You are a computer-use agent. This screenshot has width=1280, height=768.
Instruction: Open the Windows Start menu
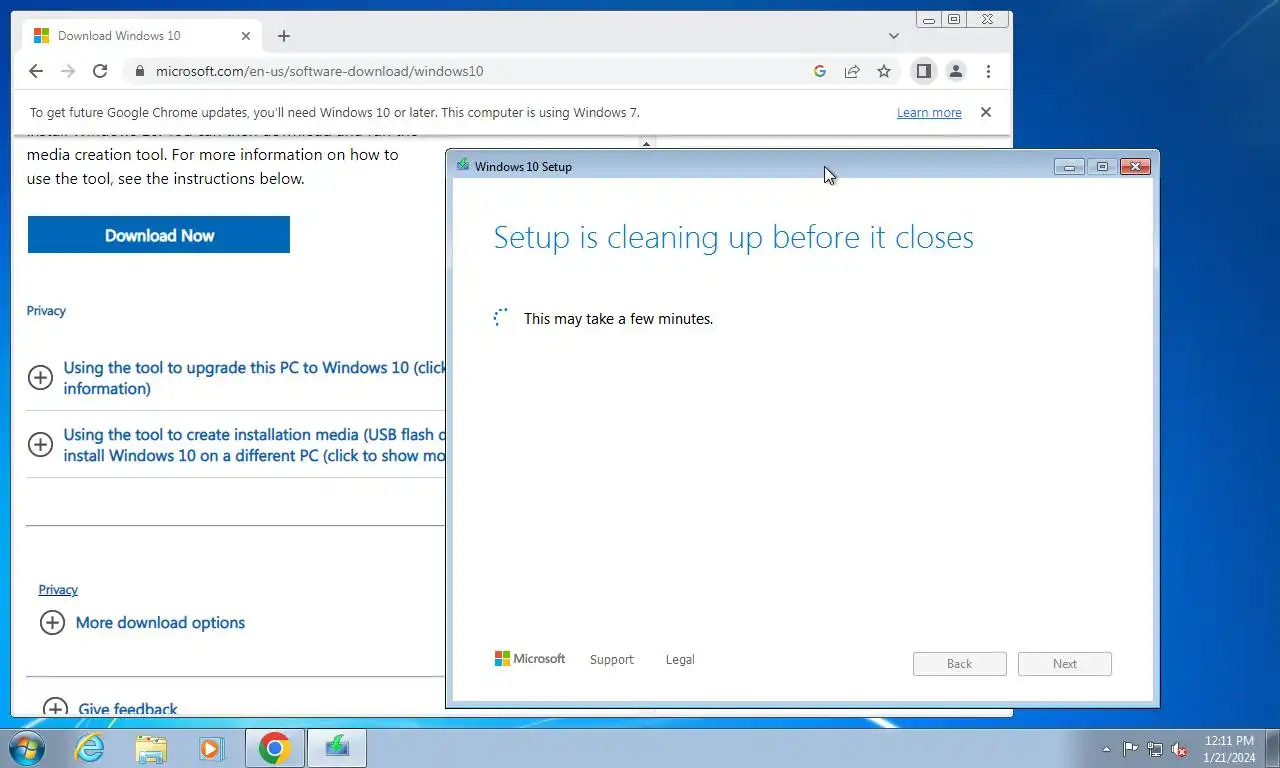click(26, 748)
